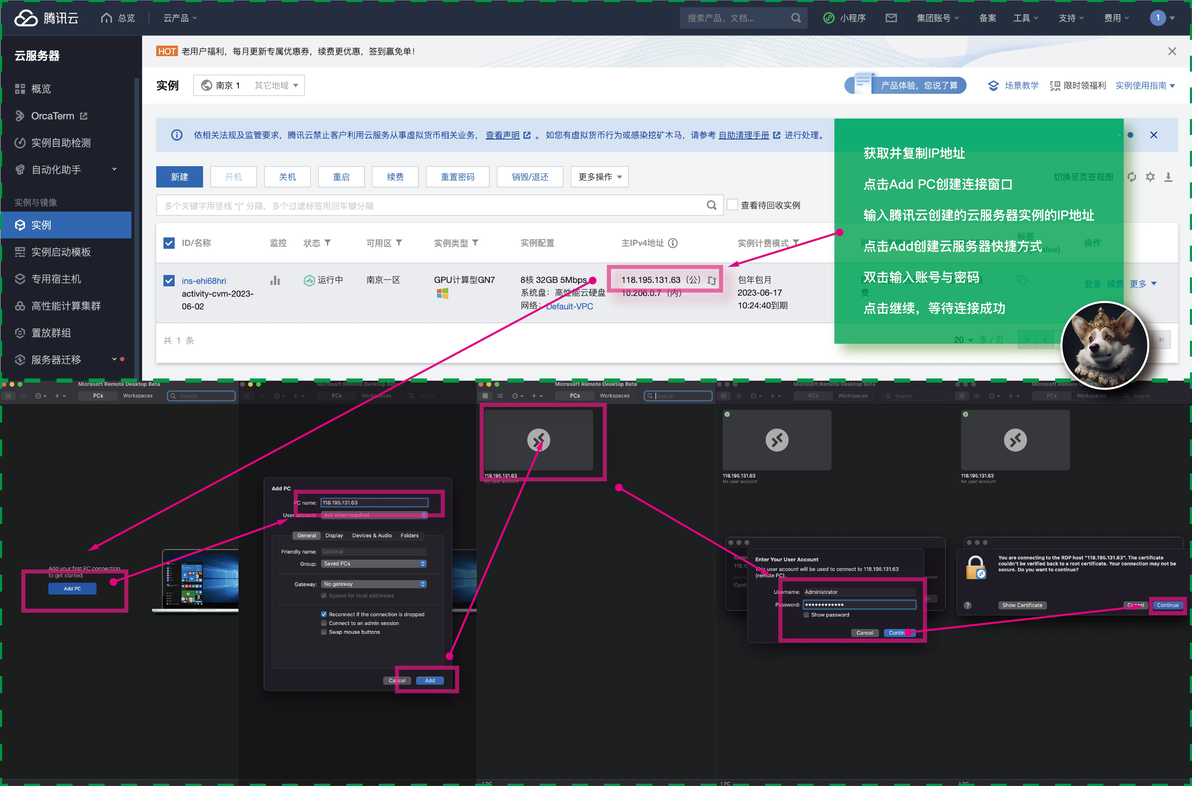The height and width of the screenshot is (786, 1192).
Task: Open the 云产品 dropdown
Action: pos(180,17)
